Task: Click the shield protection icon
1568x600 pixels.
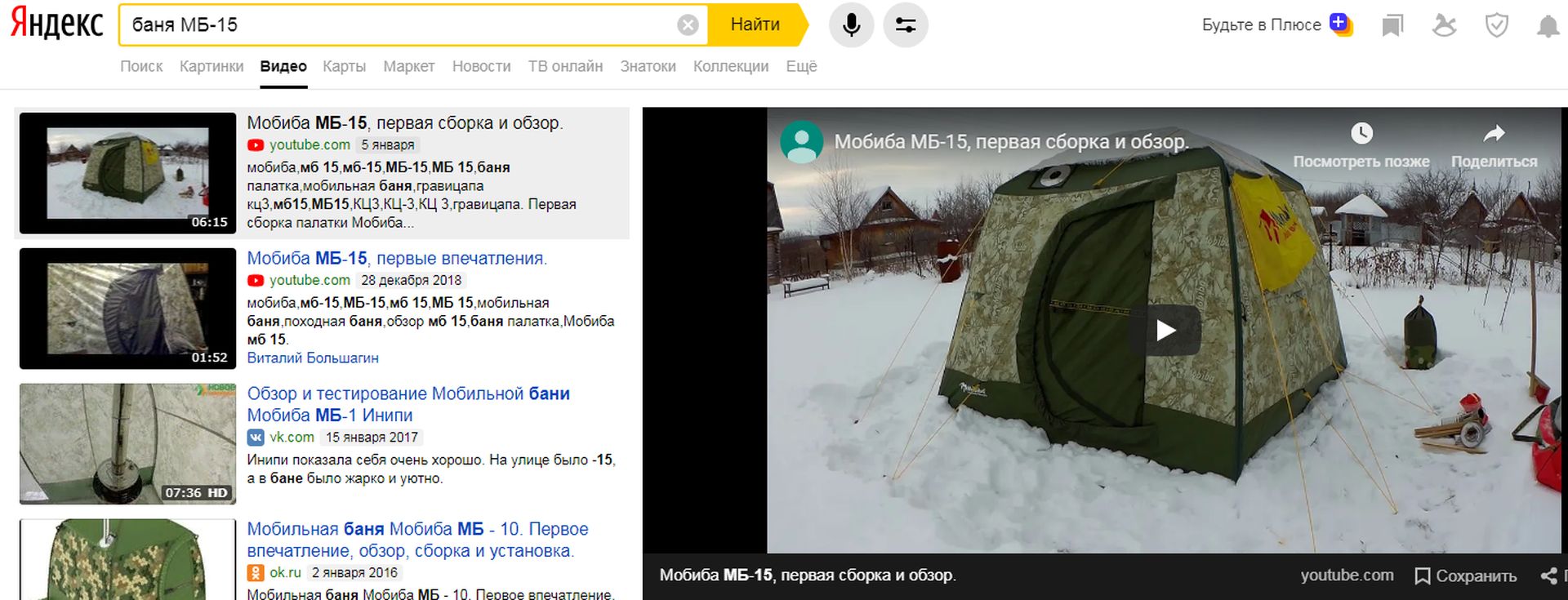Action: point(1496,26)
